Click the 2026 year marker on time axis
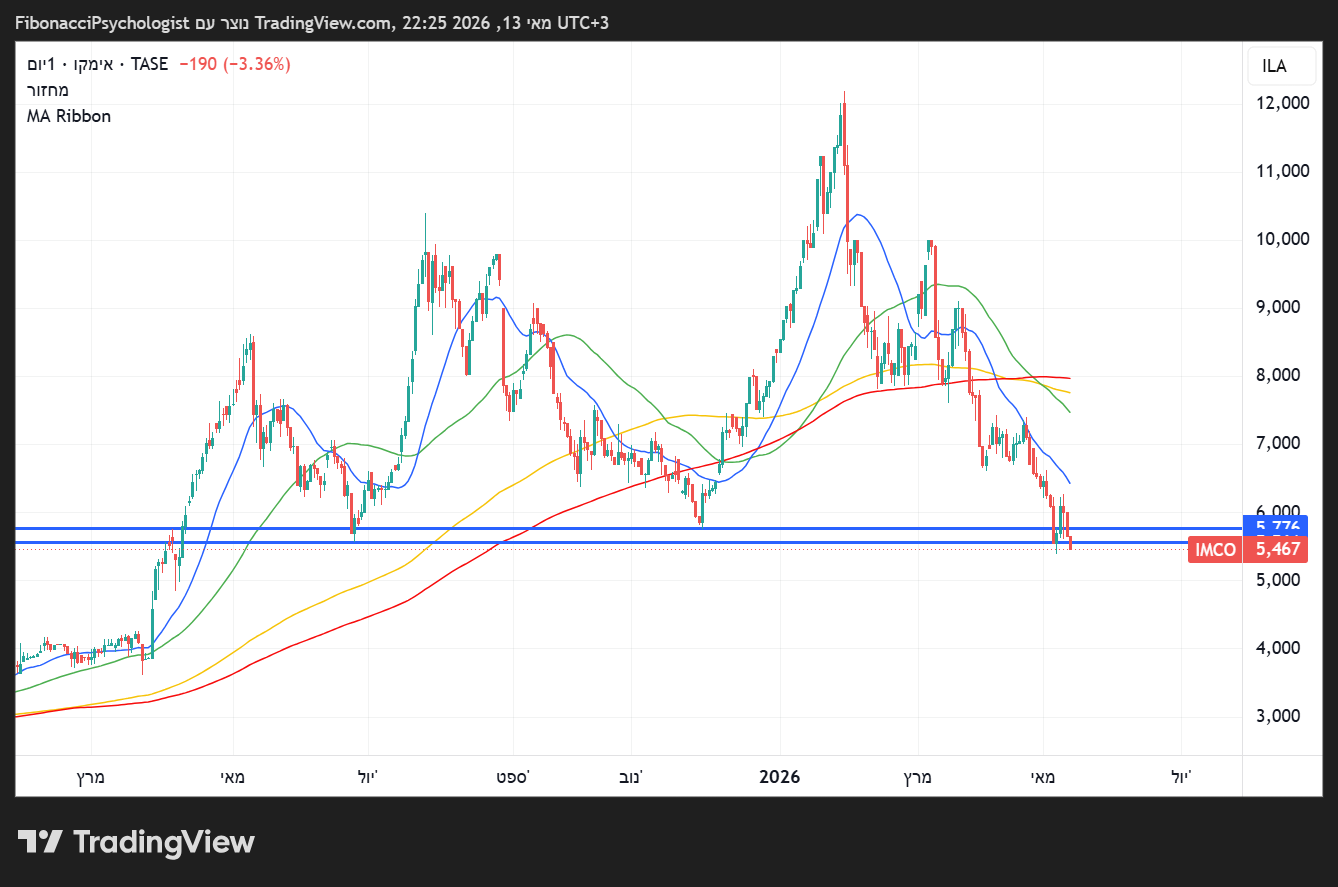Screen dimensions: 1338x887 [x=780, y=777]
